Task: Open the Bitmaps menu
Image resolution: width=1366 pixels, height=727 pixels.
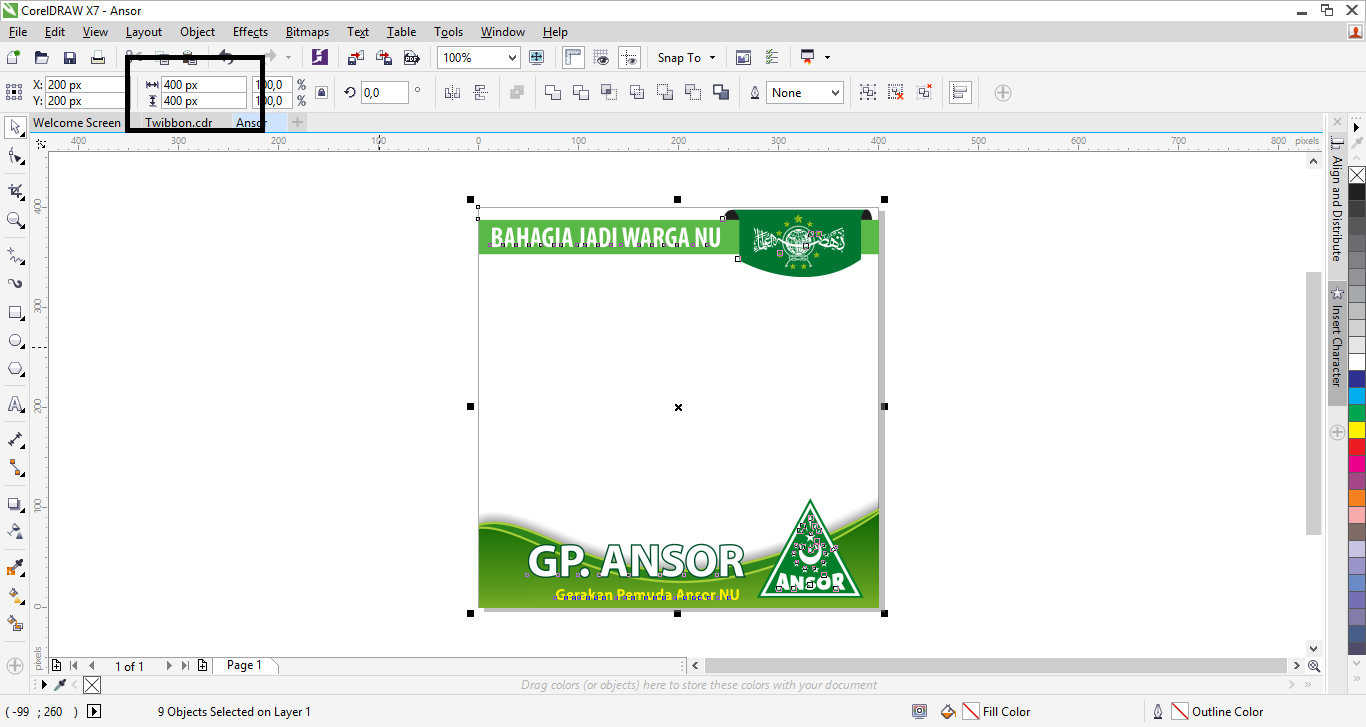Action: 307,32
